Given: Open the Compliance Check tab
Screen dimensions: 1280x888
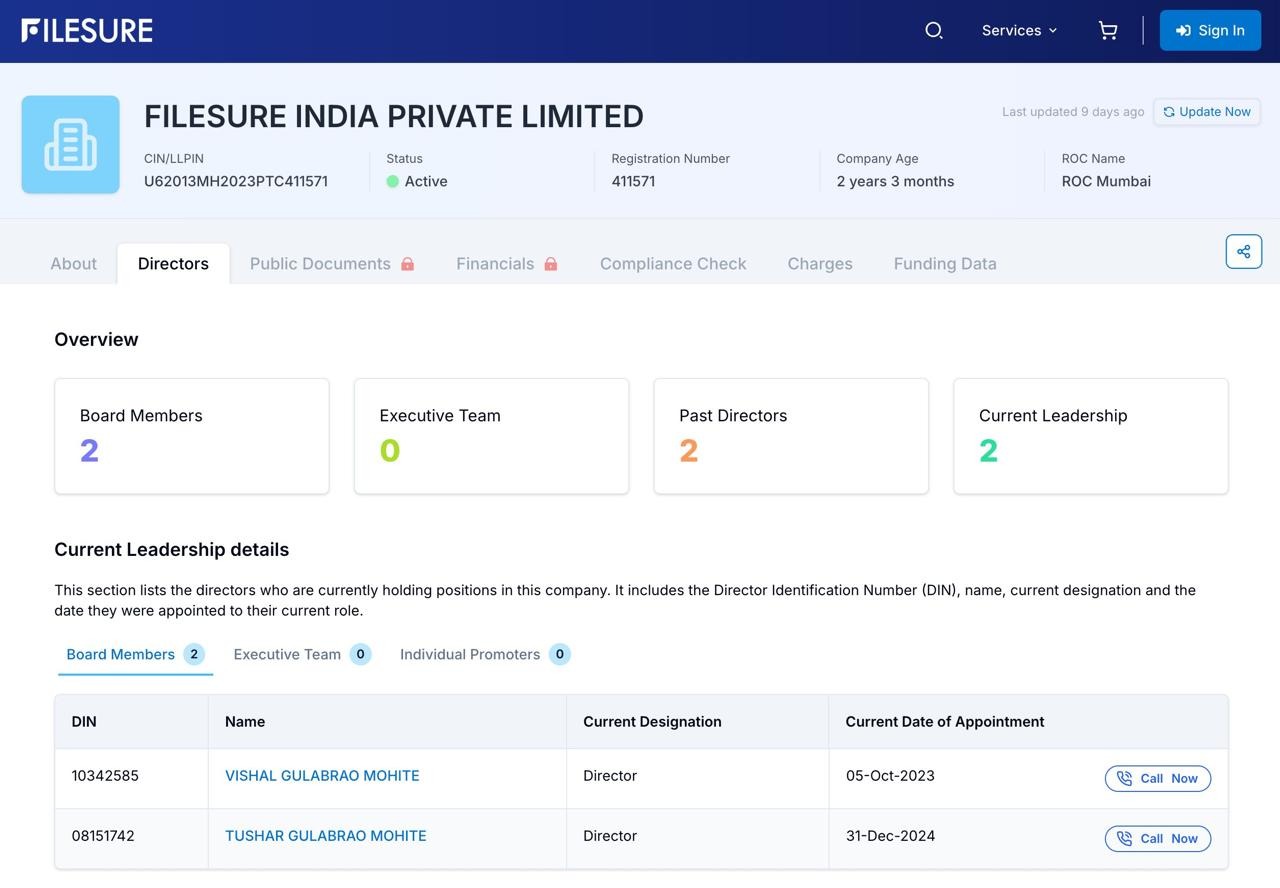Looking at the screenshot, I should coord(673,264).
